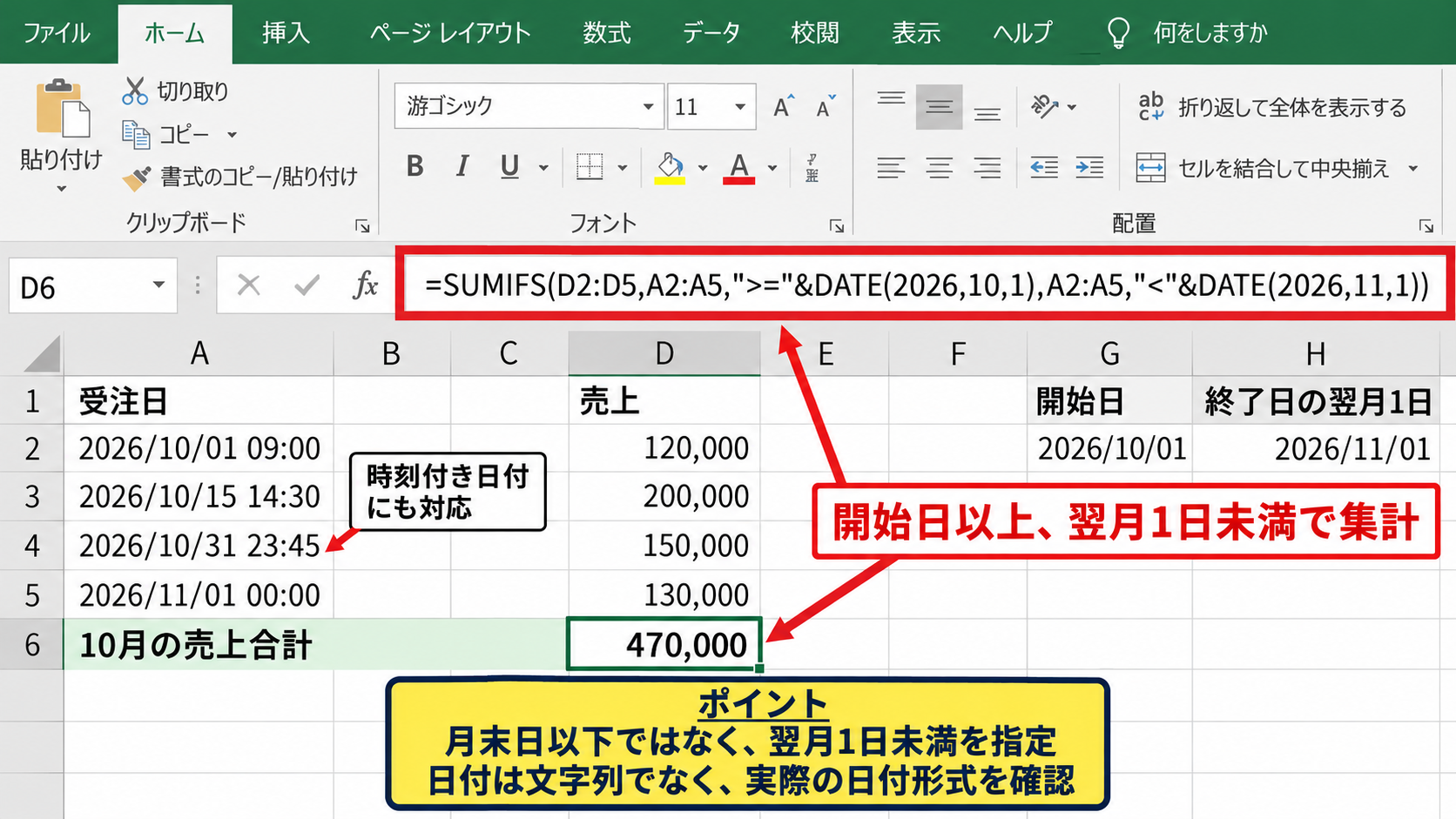Switch to the 数式 tab
Screen dimensions: 1456x819
point(607,33)
